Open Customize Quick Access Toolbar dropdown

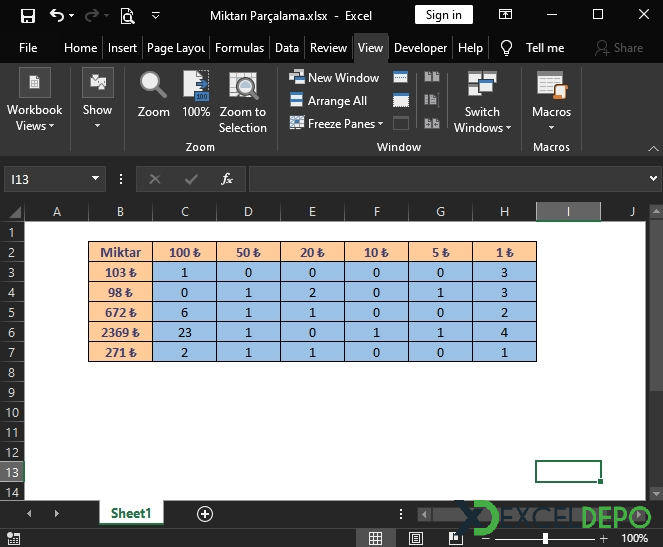click(x=156, y=16)
